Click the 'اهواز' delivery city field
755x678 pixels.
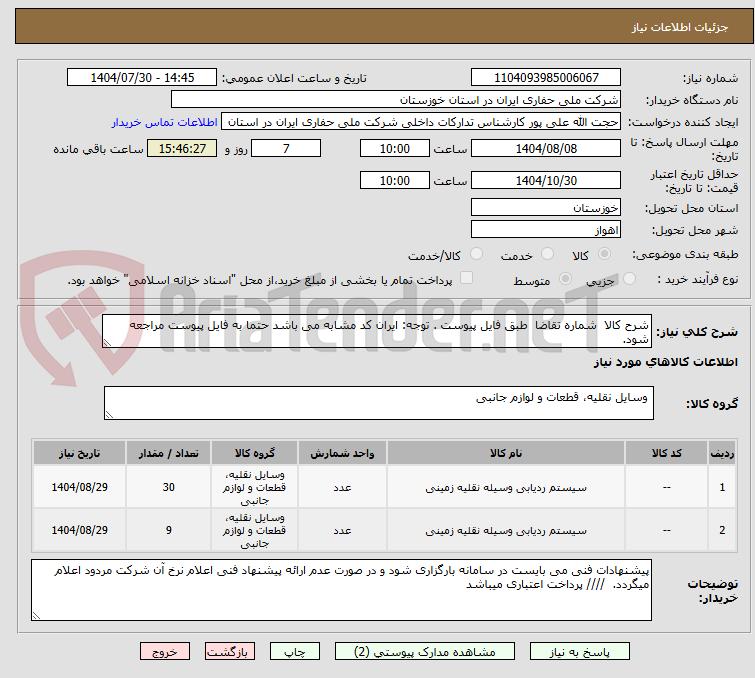click(545, 230)
